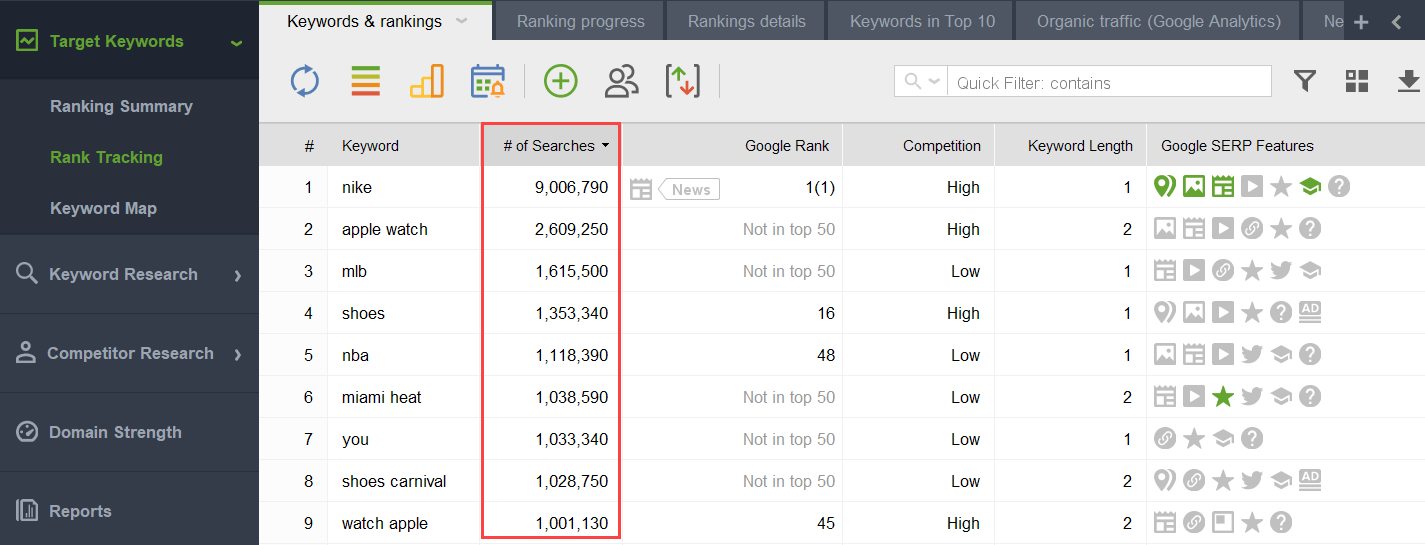This screenshot has width=1425, height=545.
Task: Click the # of Searches sort arrow
Action: click(x=605, y=146)
